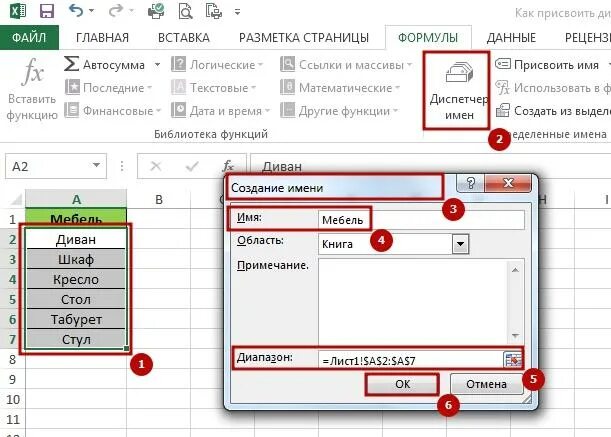This screenshot has height=437, width=611.
Task: Close the Создание имени dialog
Action: (508, 183)
